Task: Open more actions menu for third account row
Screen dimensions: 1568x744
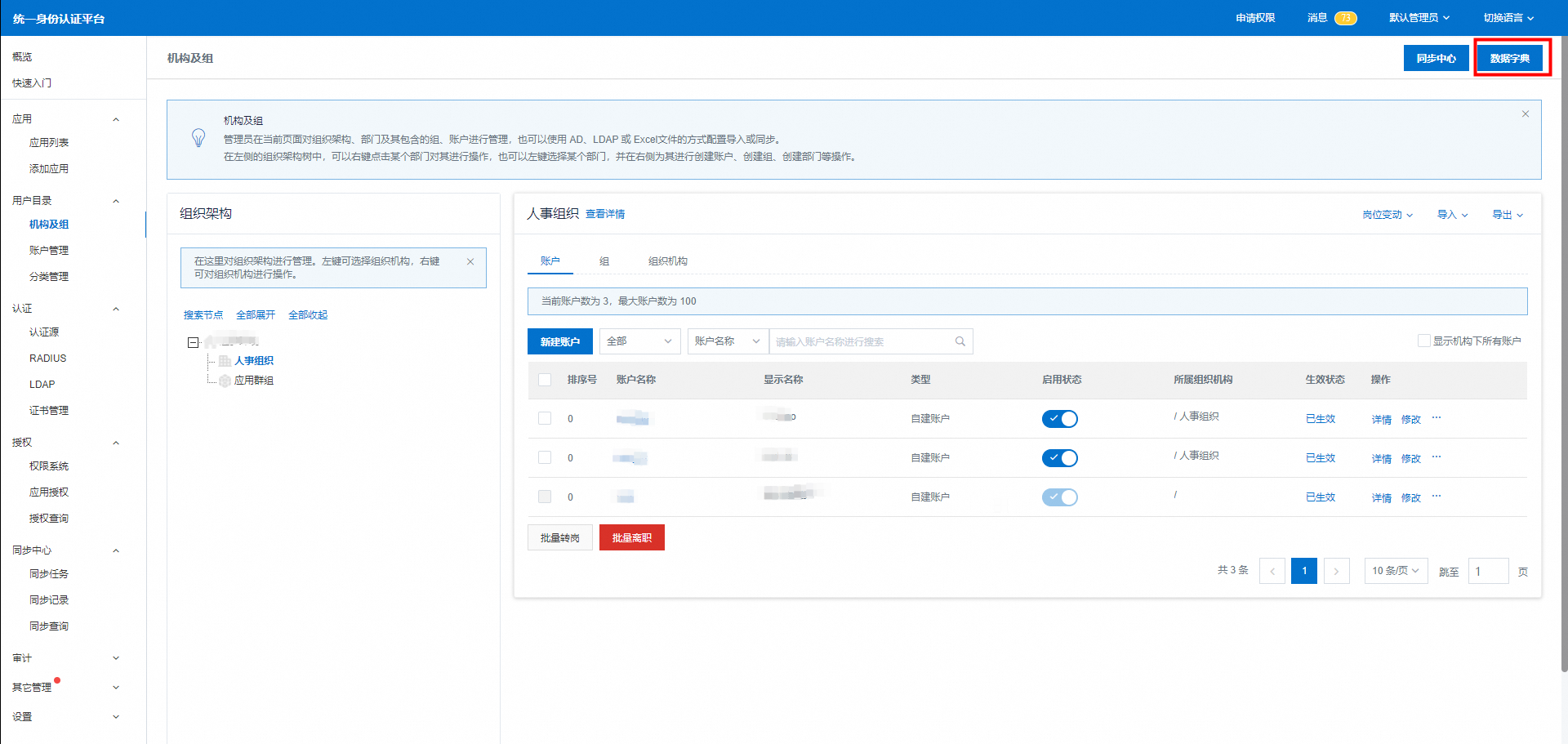Action: click(x=1437, y=497)
